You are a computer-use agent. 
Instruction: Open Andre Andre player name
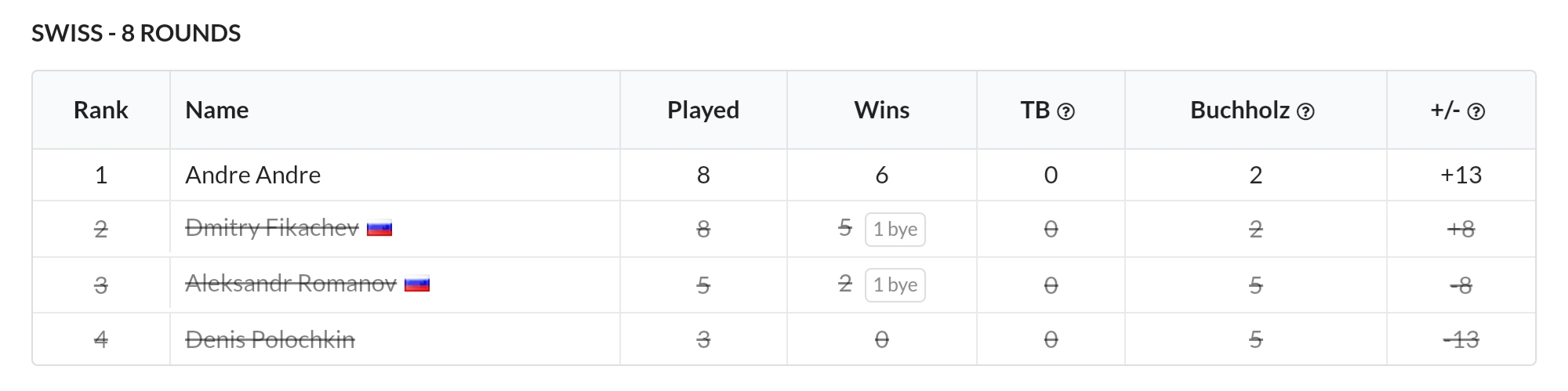252,175
